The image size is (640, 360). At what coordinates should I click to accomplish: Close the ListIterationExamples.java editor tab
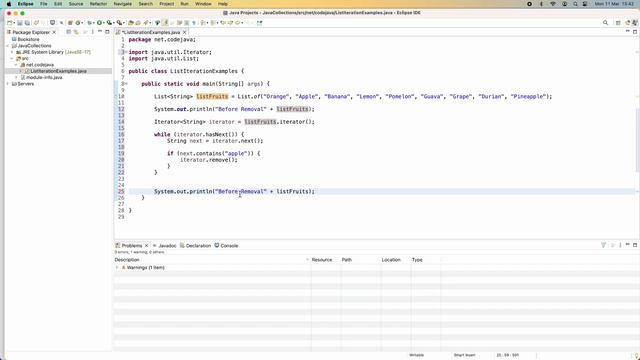[x=184, y=32]
